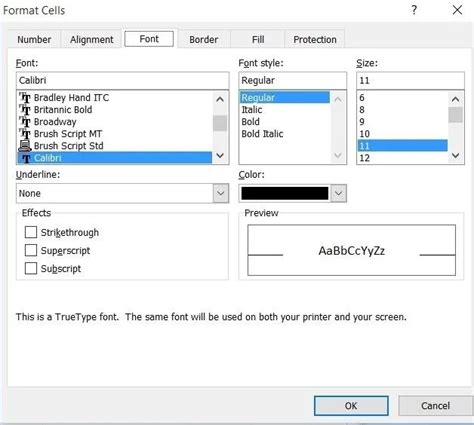This screenshot has height=425, width=474.
Task: Choose font size 9
Action: click(x=362, y=122)
